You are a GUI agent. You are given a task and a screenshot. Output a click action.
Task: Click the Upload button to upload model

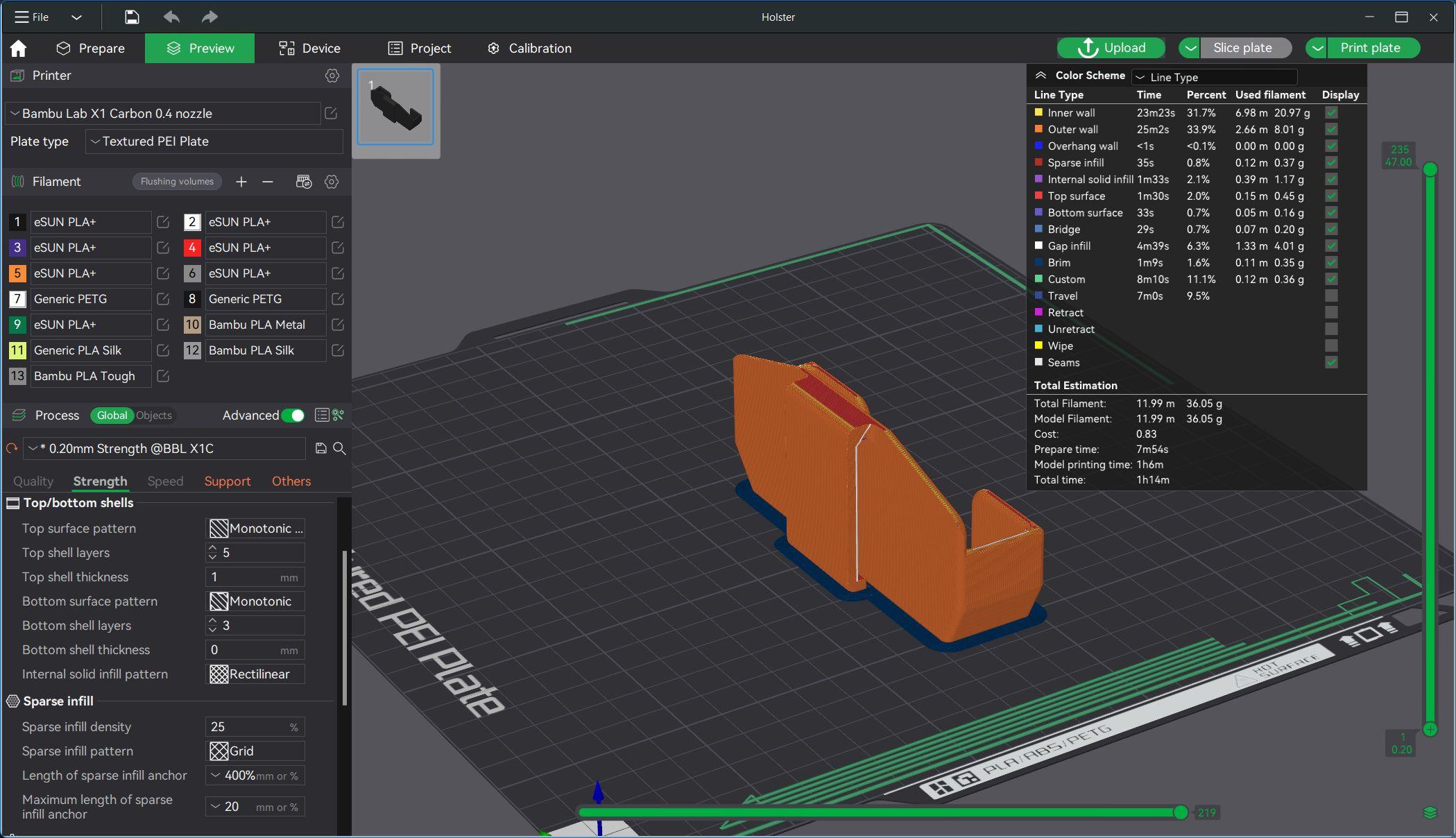click(1112, 47)
